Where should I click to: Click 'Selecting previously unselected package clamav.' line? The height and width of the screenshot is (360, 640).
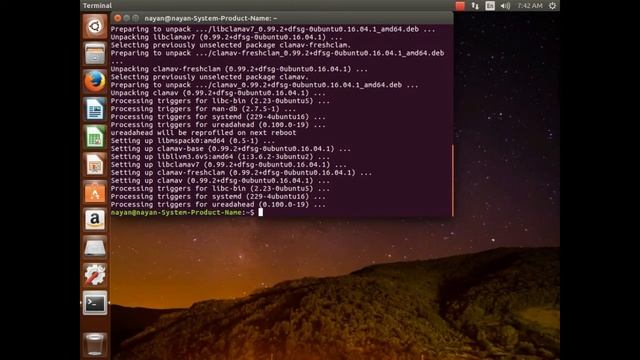(210, 77)
